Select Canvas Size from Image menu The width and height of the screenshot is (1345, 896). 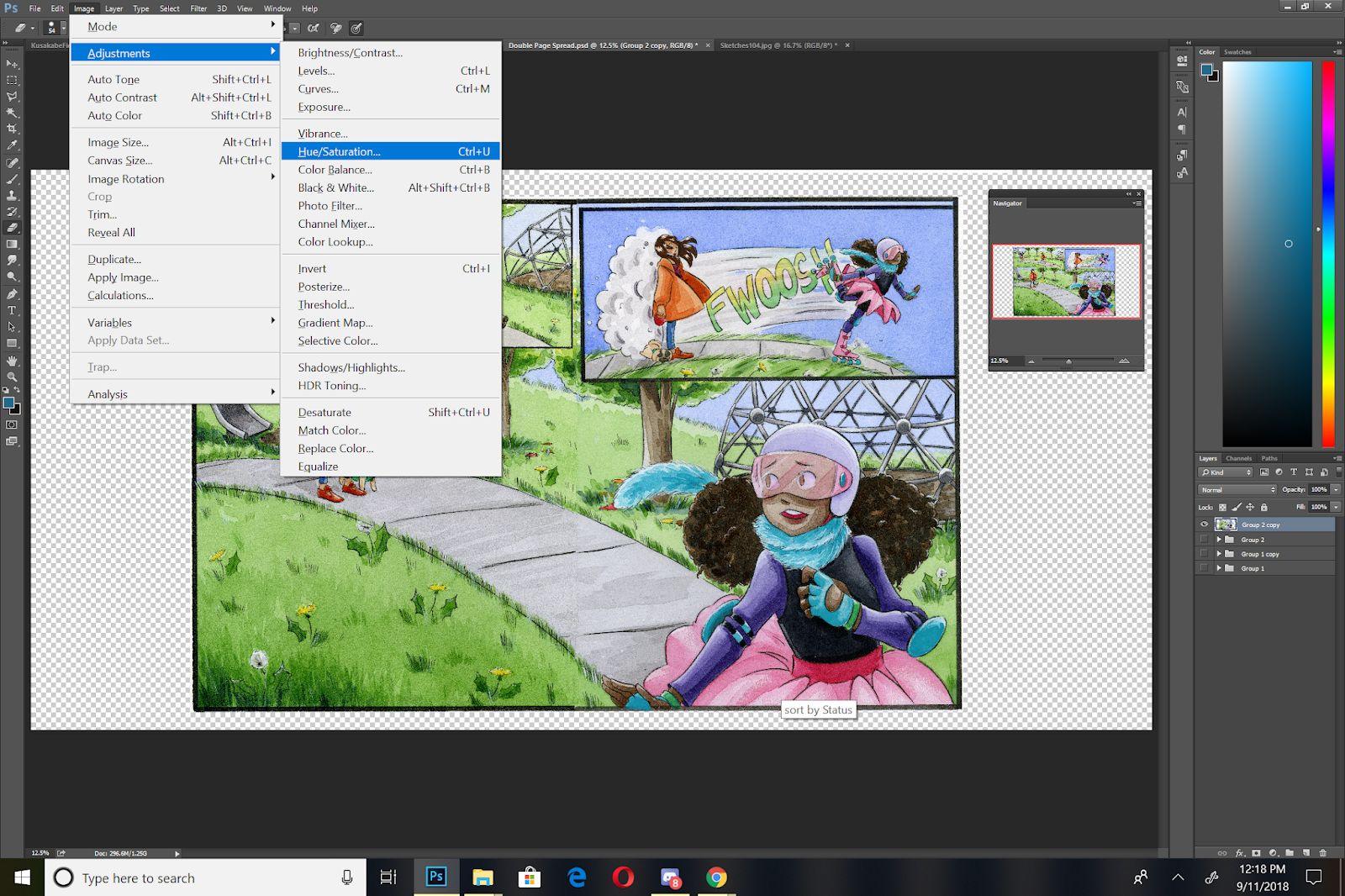click(175, 161)
